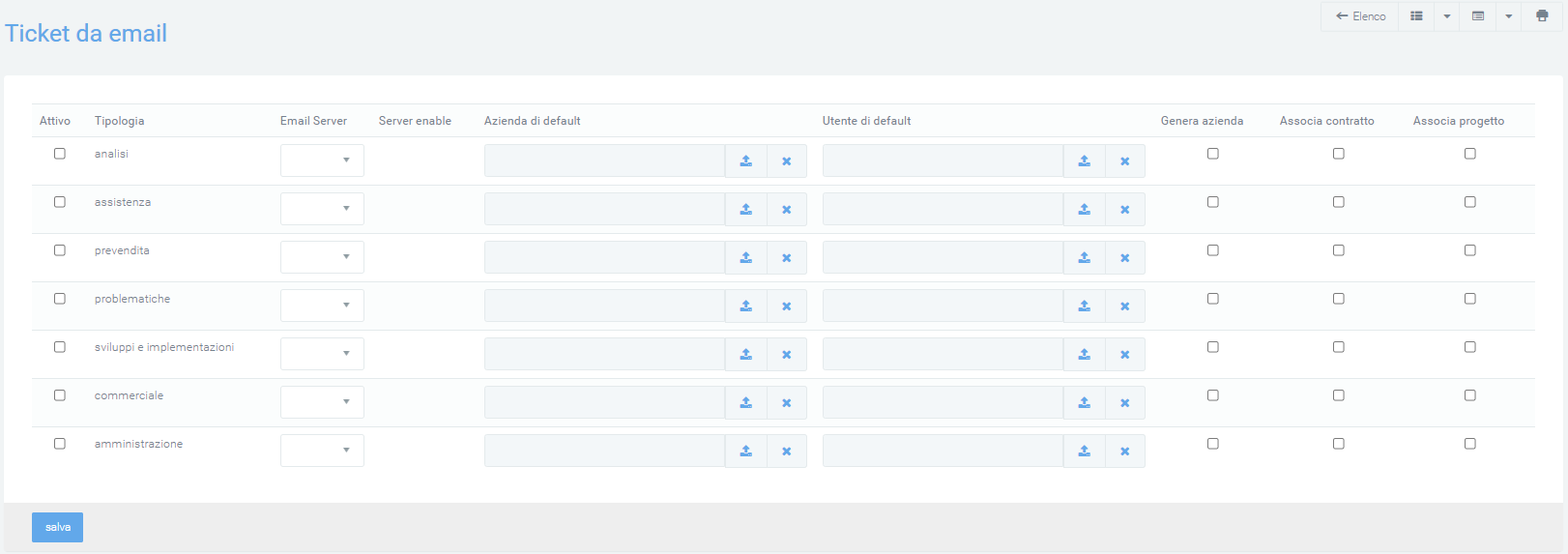The height and width of the screenshot is (554, 1568).
Task: Click the Ticket da email page title
Action: (x=86, y=33)
